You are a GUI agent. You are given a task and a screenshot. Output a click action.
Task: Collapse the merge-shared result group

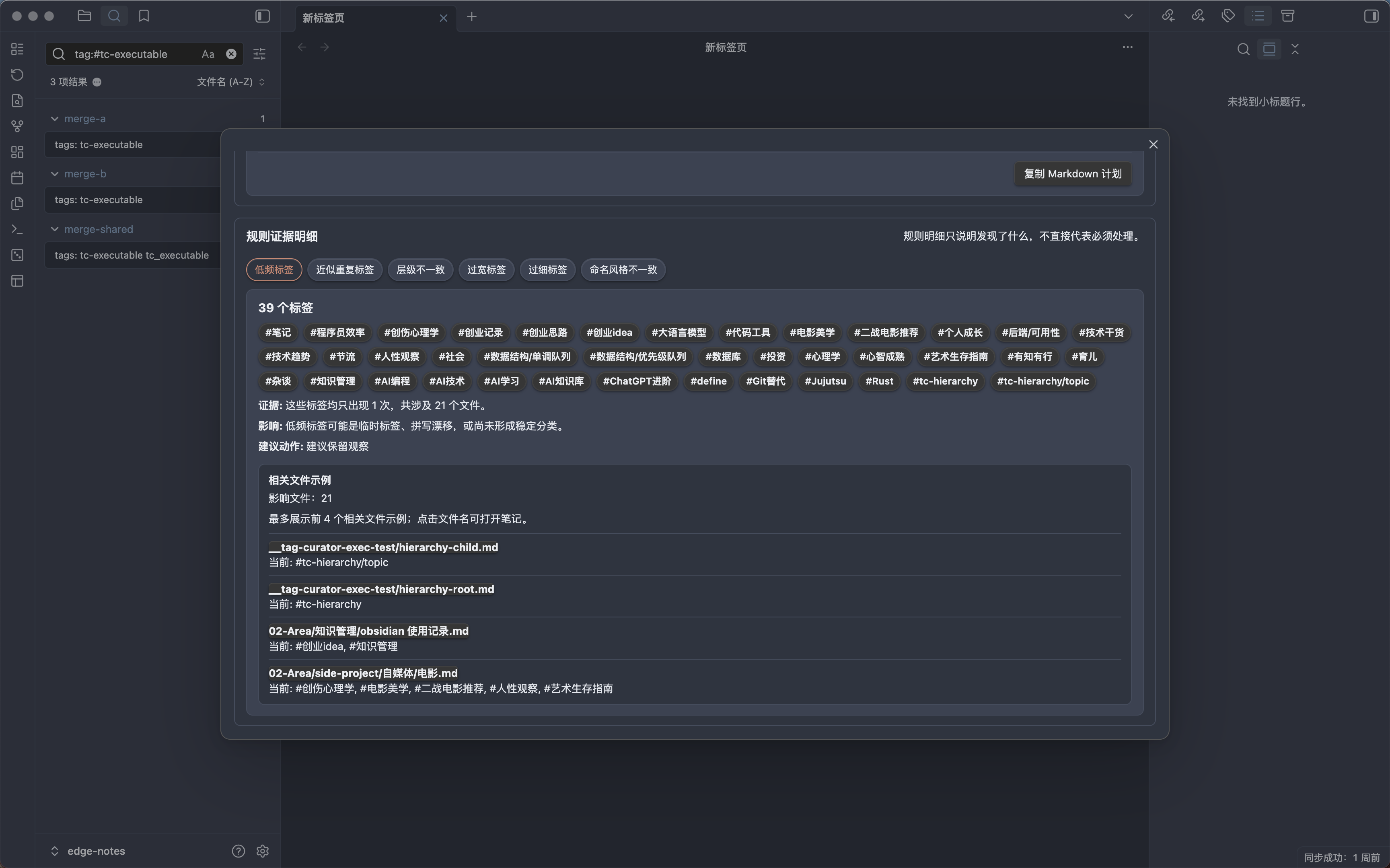click(55, 229)
